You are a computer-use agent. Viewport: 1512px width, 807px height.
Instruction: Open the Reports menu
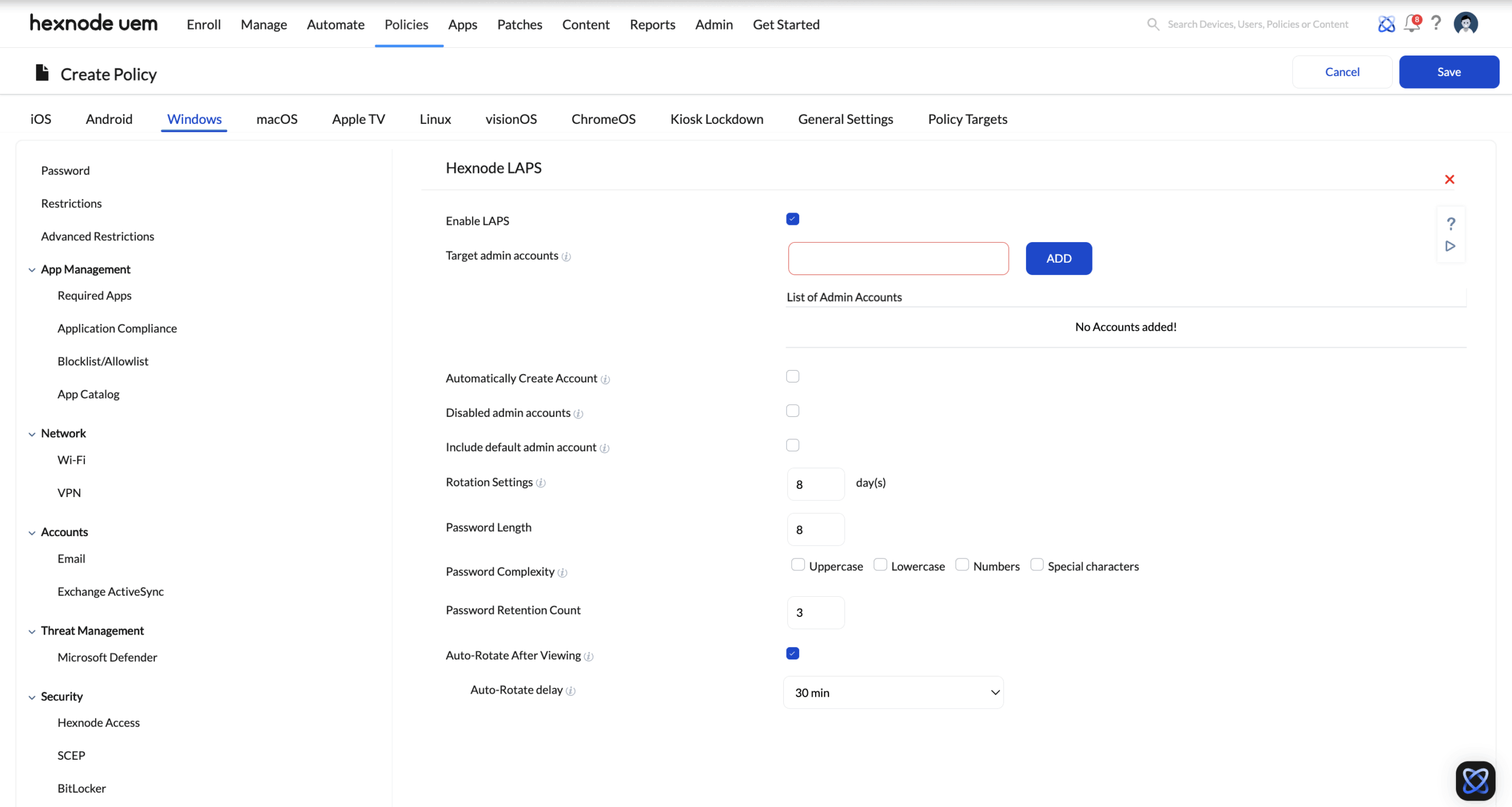[x=652, y=24]
